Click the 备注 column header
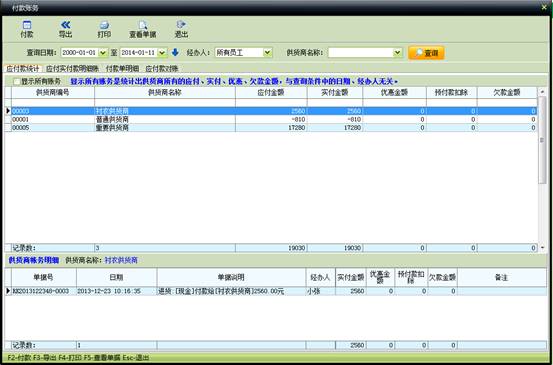This screenshot has width=553, height=365. (502, 277)
